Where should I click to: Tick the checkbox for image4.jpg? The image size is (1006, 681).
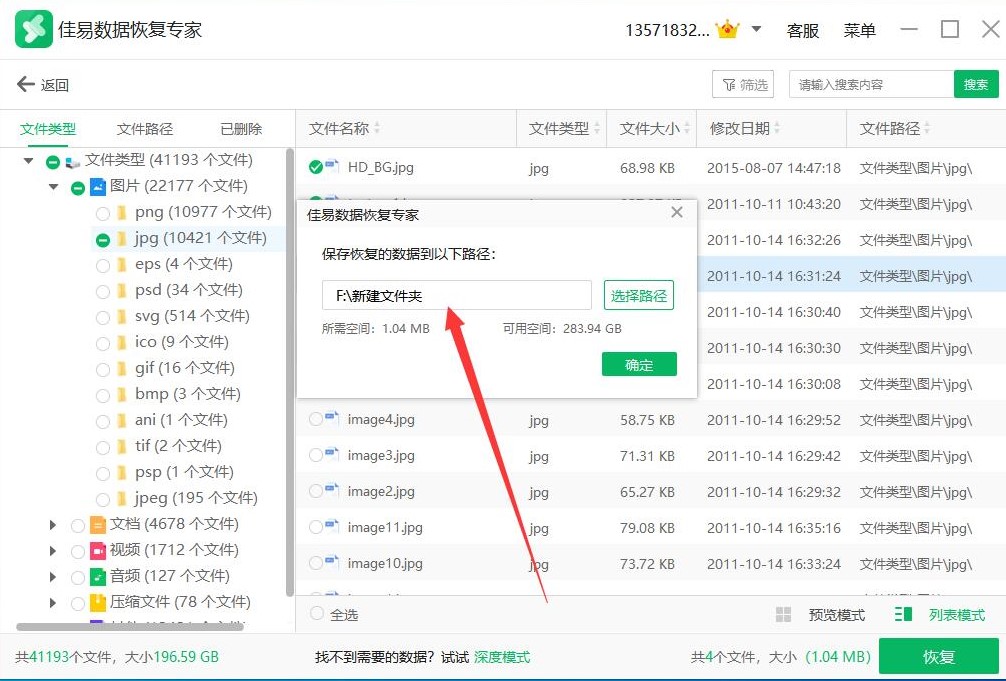(316, 420)
